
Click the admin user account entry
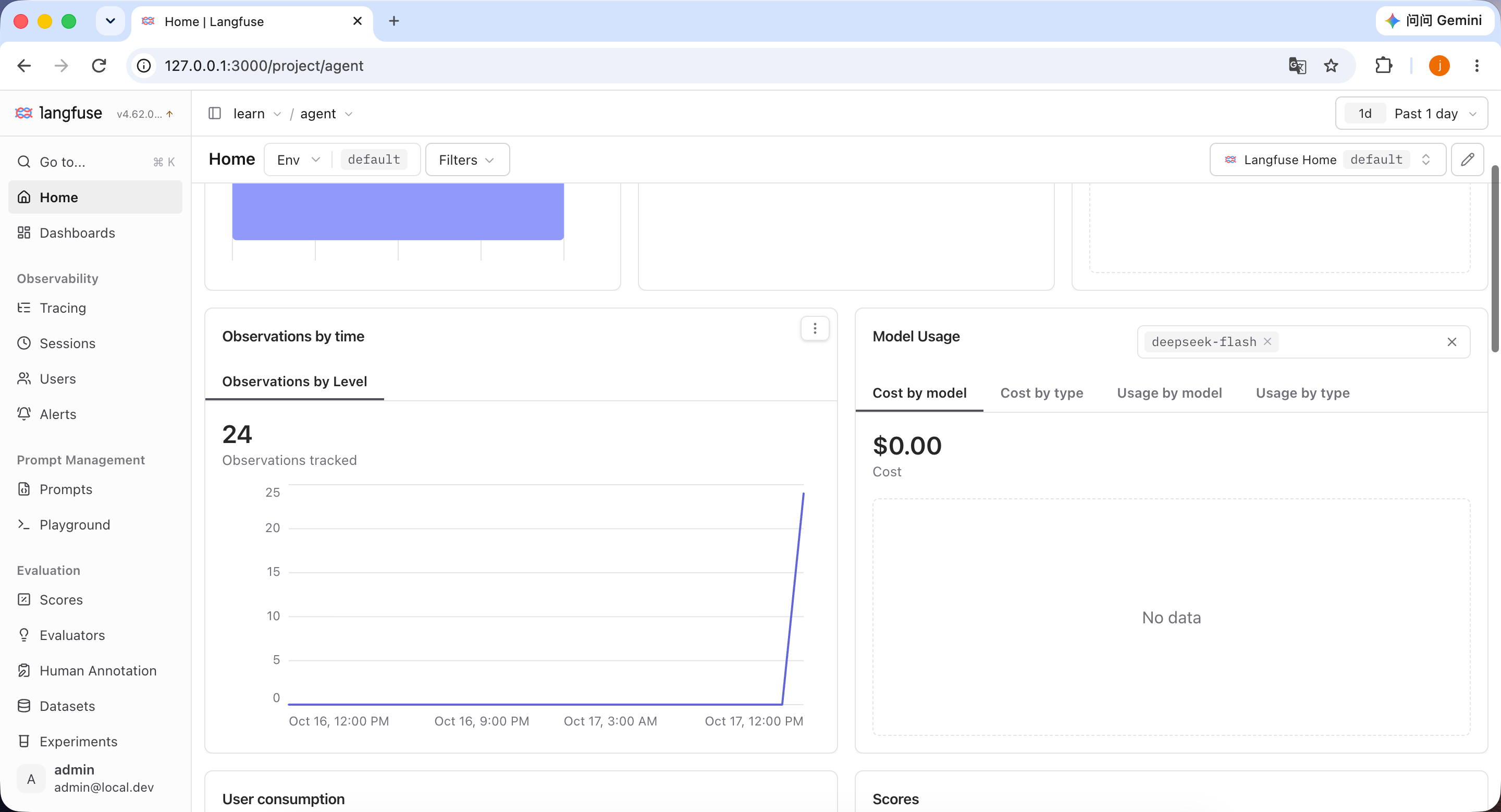(95, 778)
